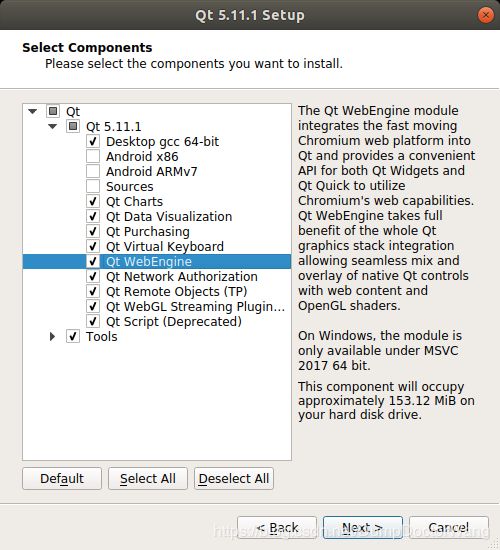This screenshot has height=550, width=500.
Task: Uncheck Qt Network Authorization checkbox
Action: [93, 276]
